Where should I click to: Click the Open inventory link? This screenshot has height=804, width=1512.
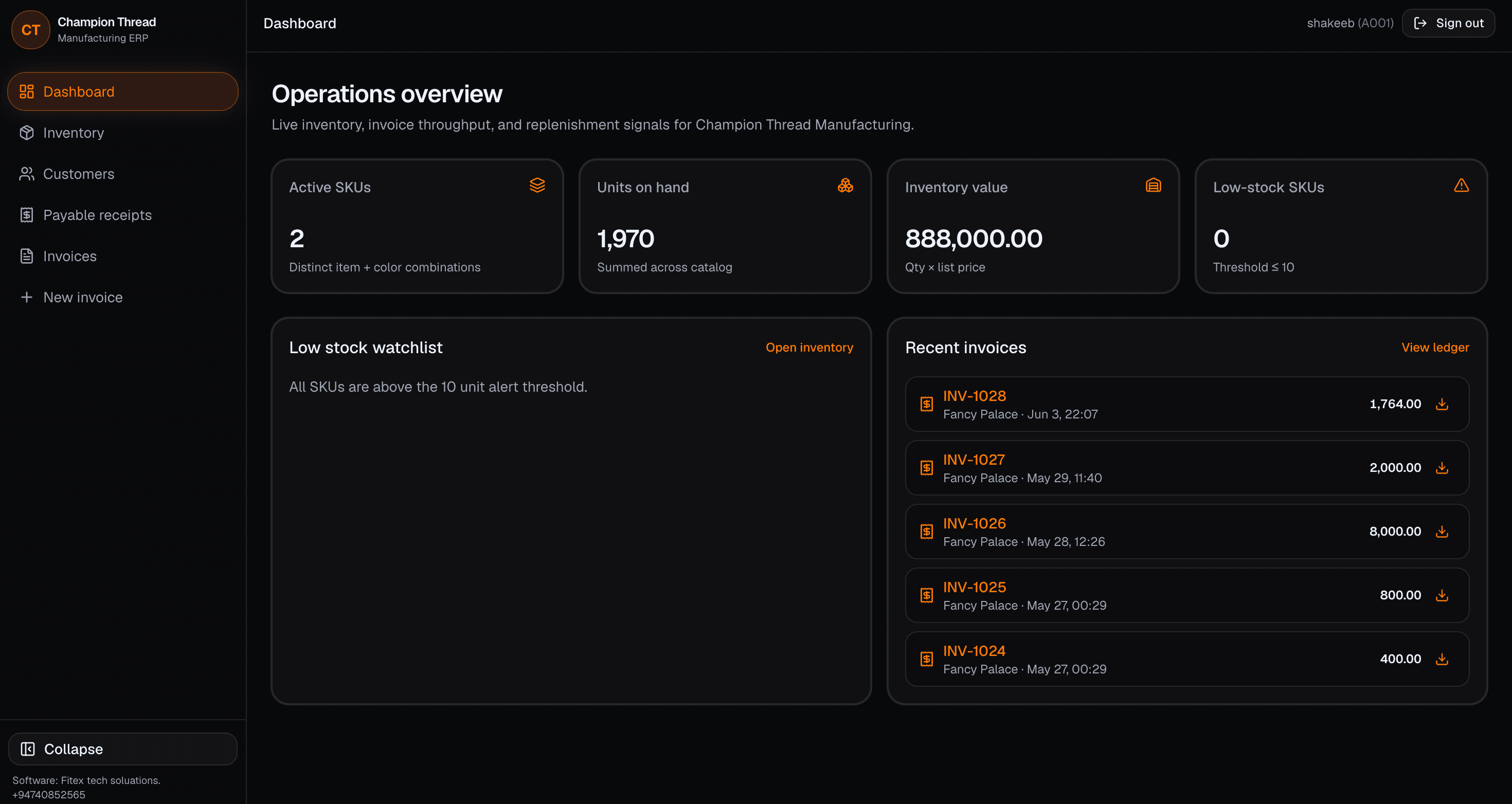[x=809, y=348]
